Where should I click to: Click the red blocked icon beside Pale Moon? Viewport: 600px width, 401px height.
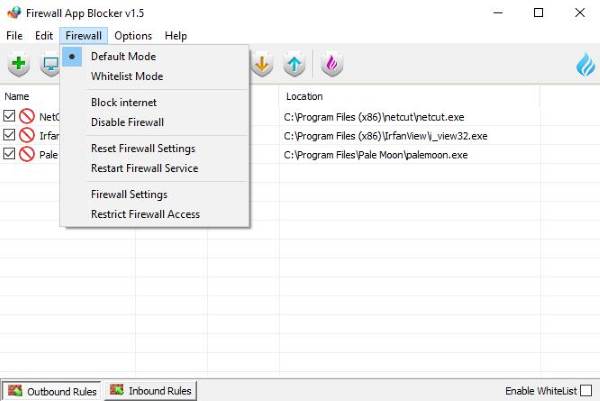pyautogui.click(x=28, y=154)
